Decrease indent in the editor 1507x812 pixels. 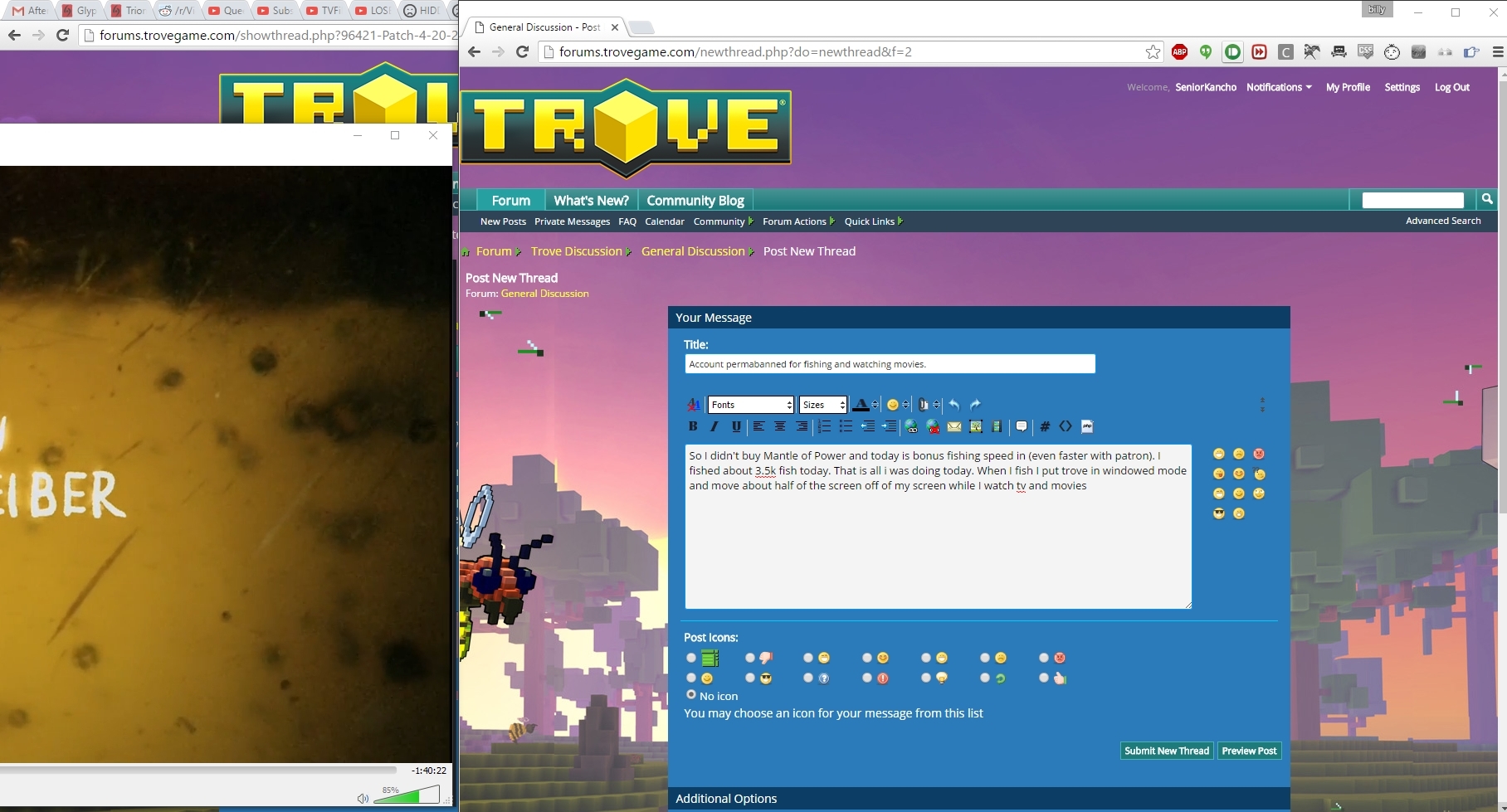(x=867, y=426)
